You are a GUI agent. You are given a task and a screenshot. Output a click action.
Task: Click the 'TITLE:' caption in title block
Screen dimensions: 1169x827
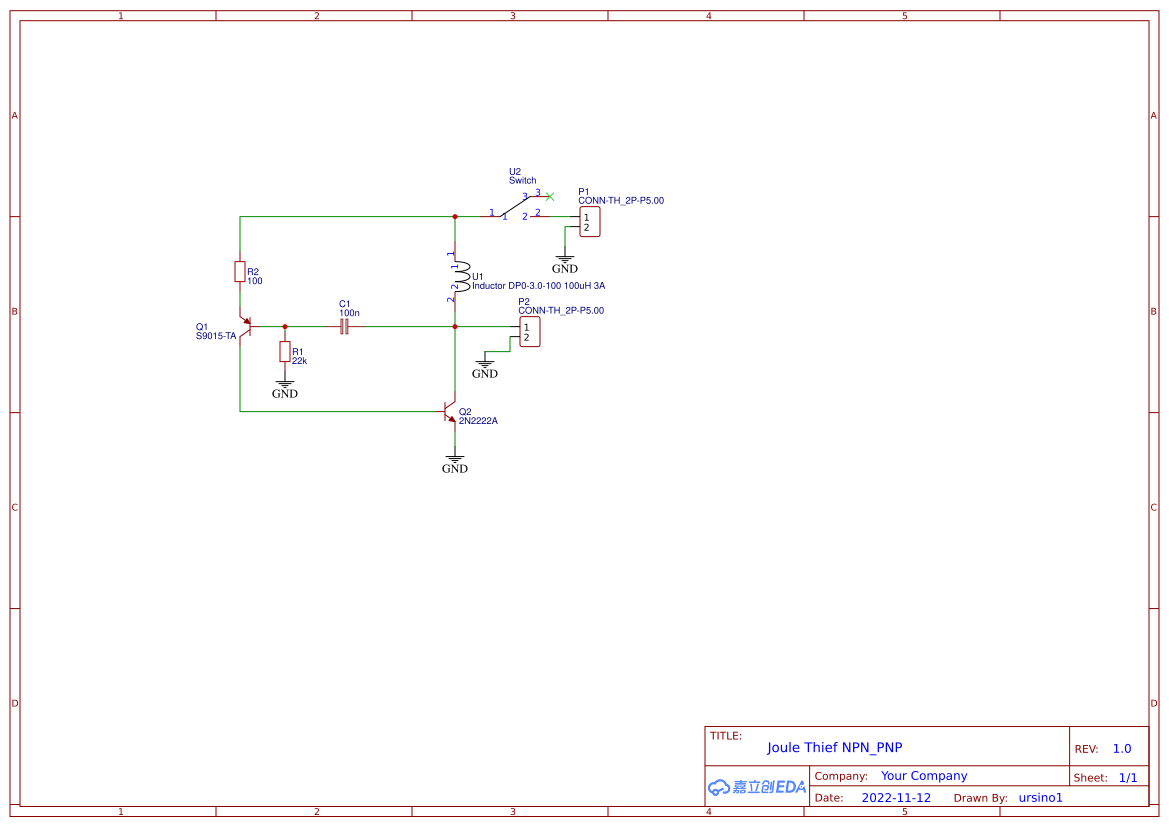(725, 736)
